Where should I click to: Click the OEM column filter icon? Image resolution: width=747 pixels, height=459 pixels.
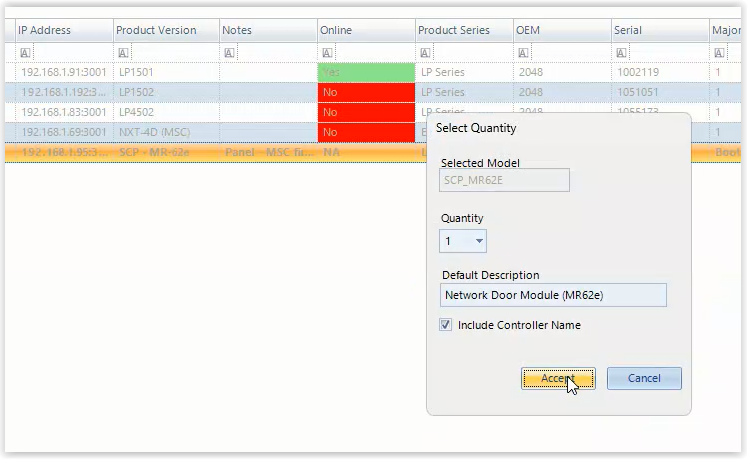(x=523, y=52)
